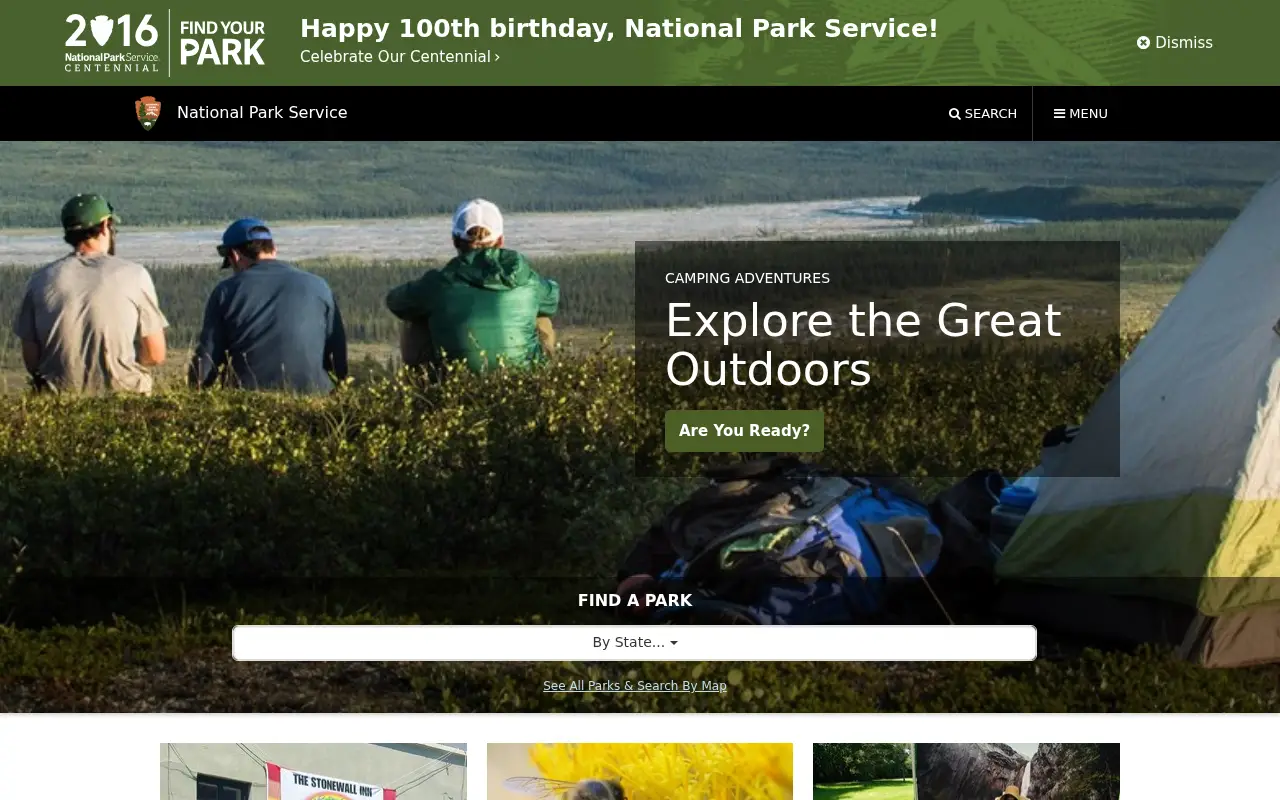1280x800 pixels.
Task: Open the Stonewall Inn thumbnail
Action: coord(313,771)
